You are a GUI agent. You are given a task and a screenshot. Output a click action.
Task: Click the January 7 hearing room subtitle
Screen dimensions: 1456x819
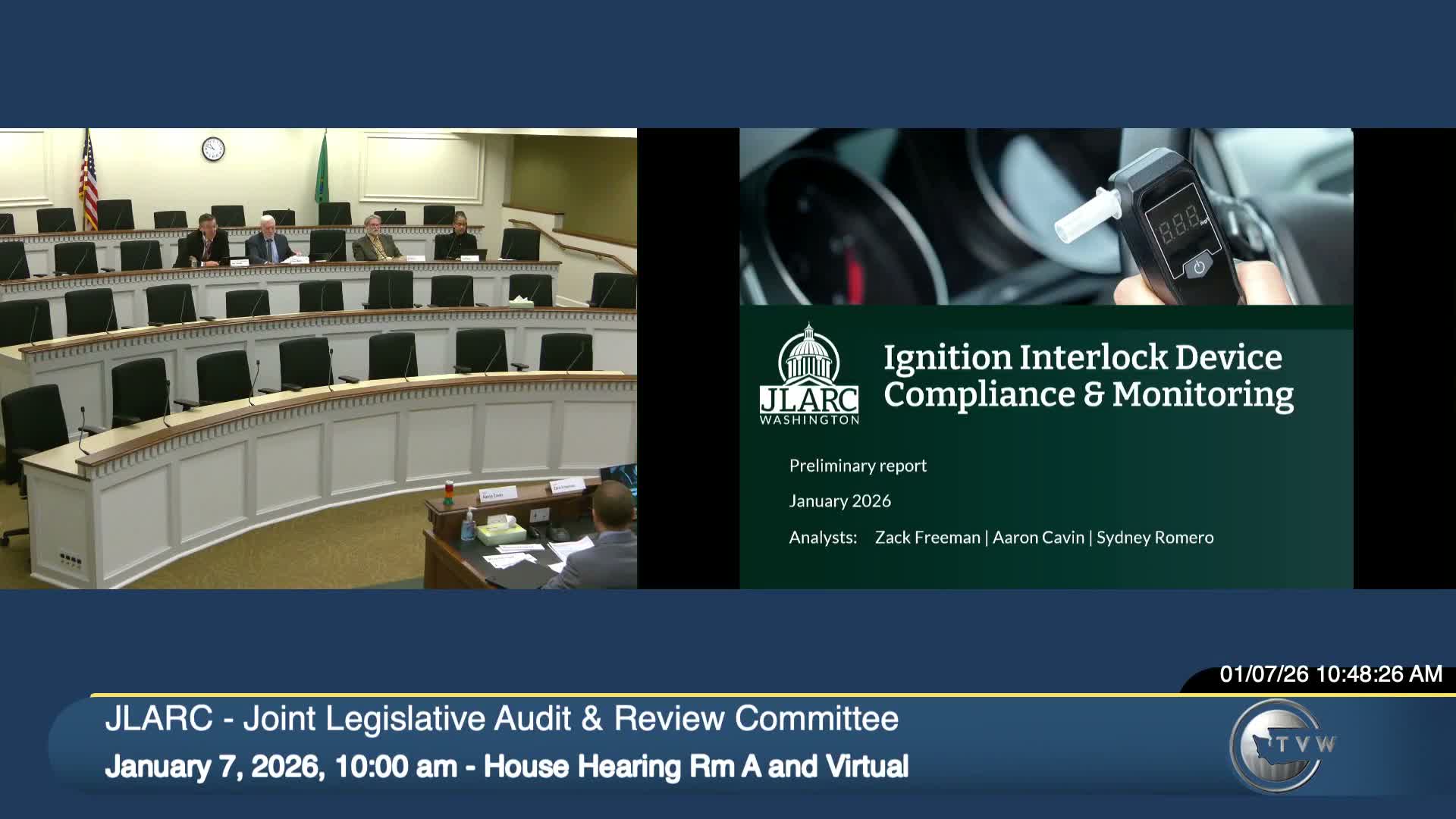506,767
